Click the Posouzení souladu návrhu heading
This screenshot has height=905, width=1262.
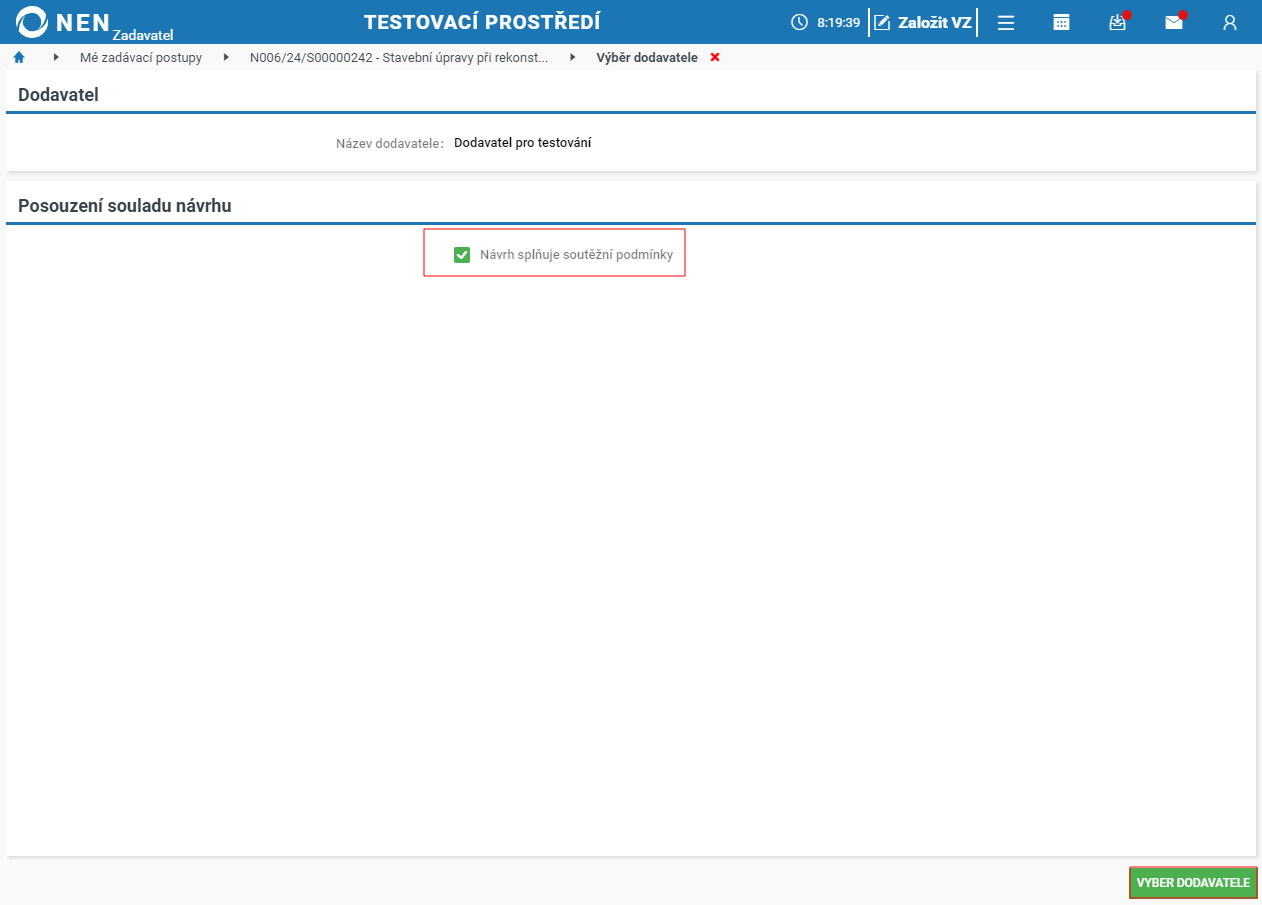(x=125, y=206)
